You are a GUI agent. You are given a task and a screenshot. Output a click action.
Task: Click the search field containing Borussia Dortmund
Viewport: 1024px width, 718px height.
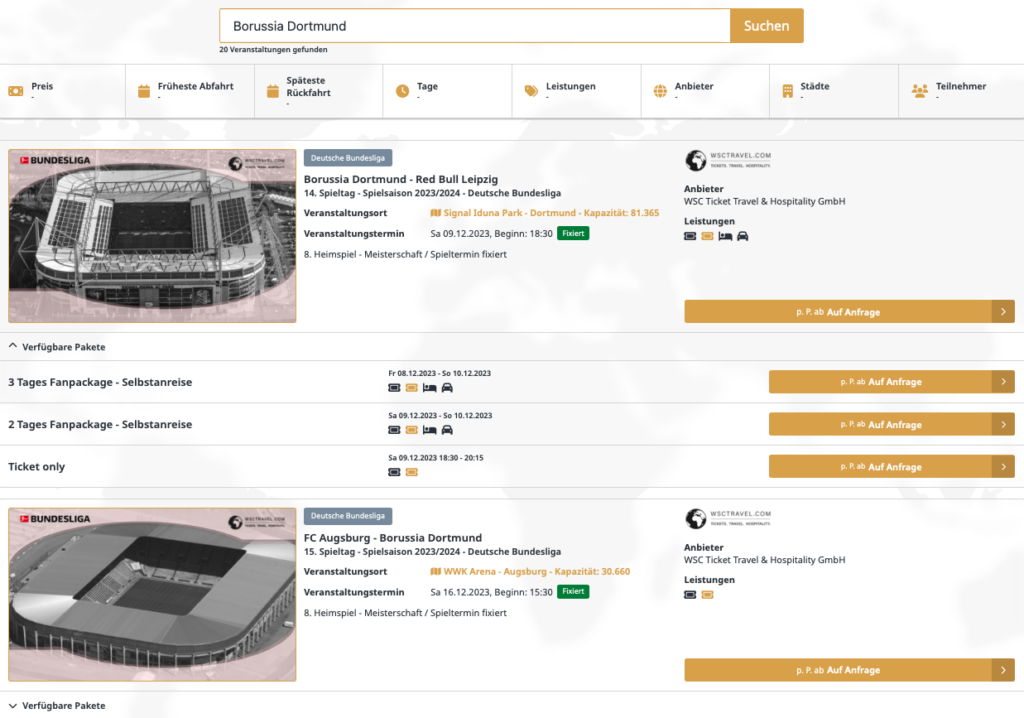click(475, 26)
